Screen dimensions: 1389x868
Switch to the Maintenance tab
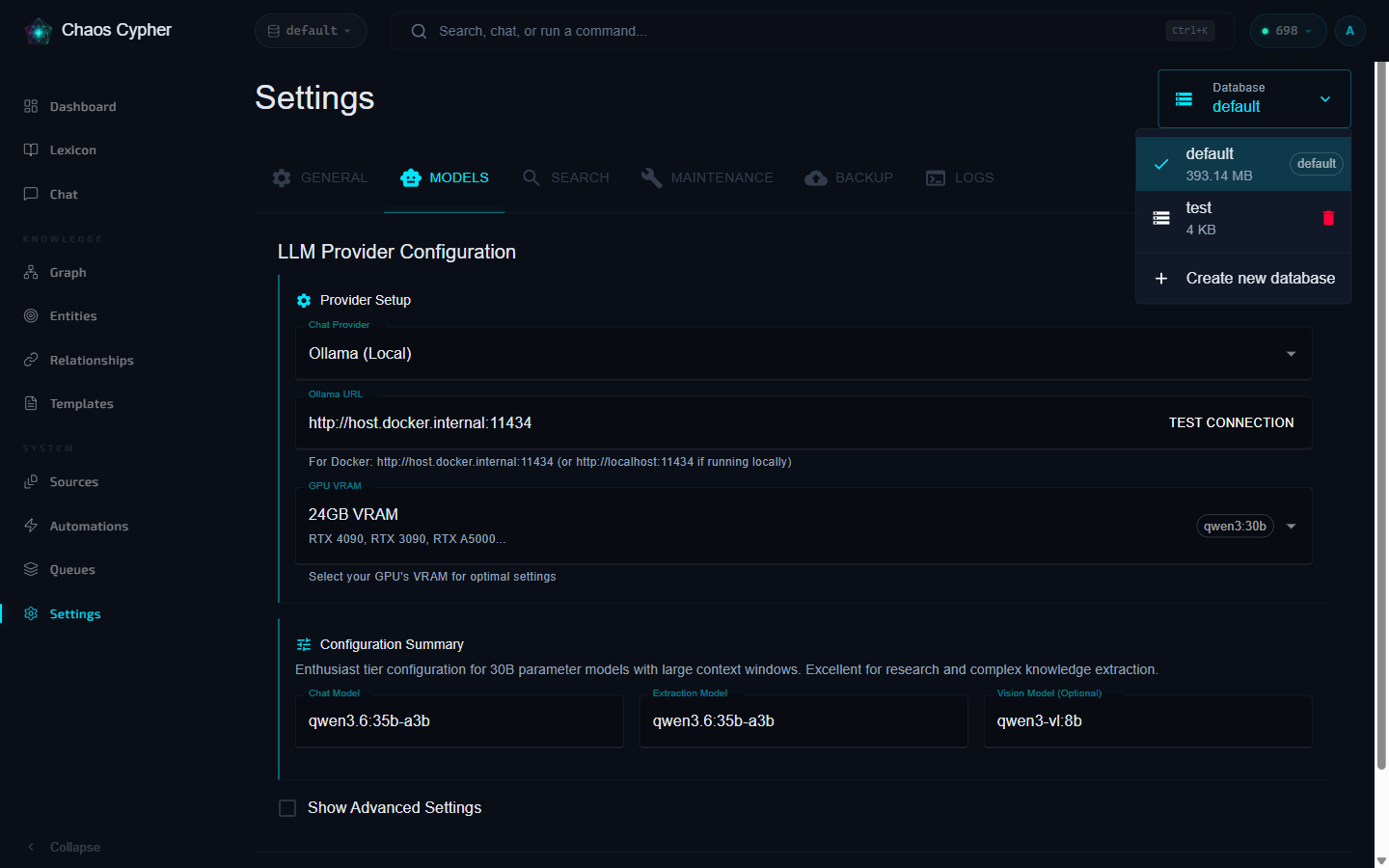pos(708,177)
